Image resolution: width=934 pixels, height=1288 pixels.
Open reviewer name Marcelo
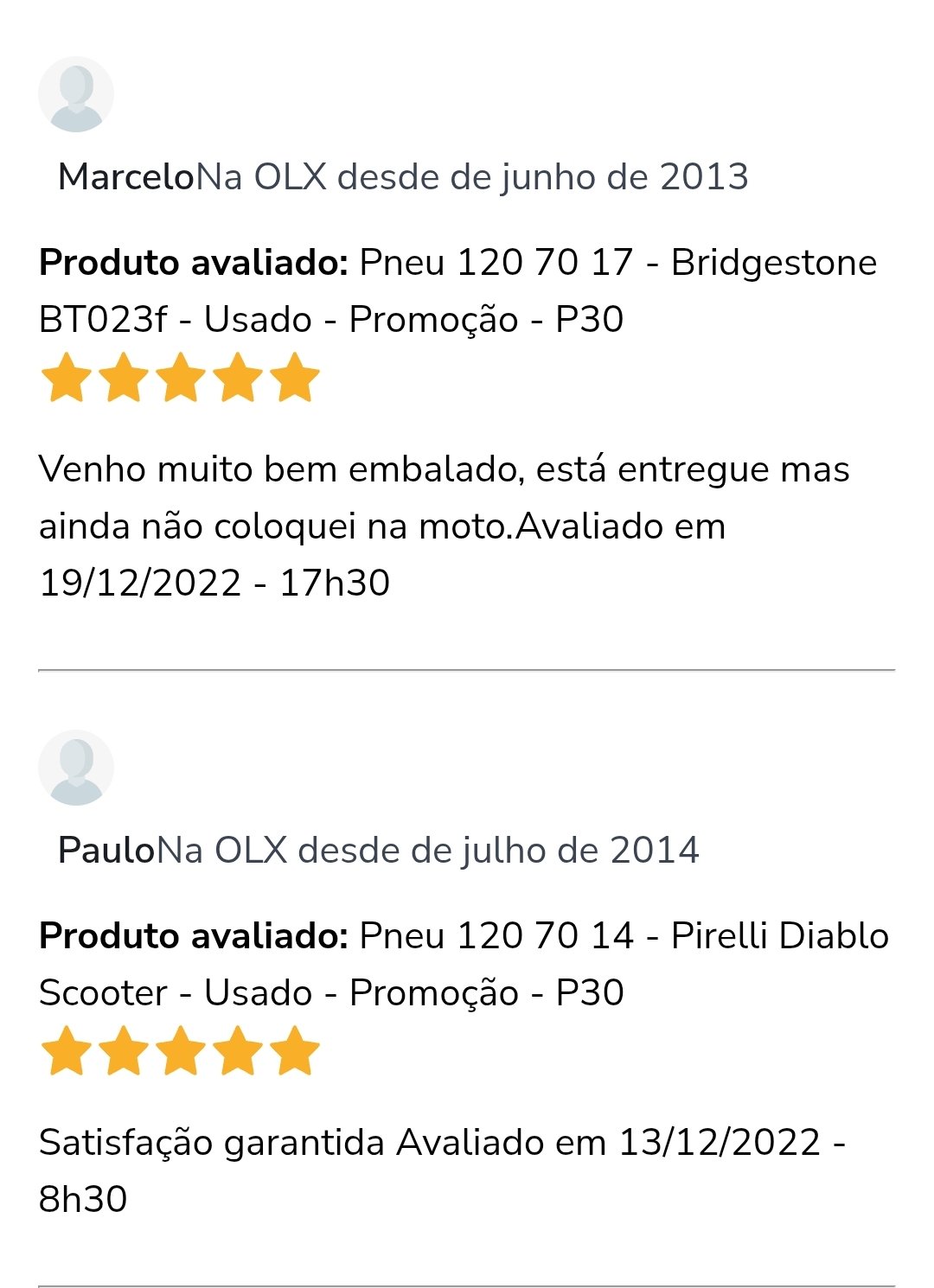tap(126, 176)
